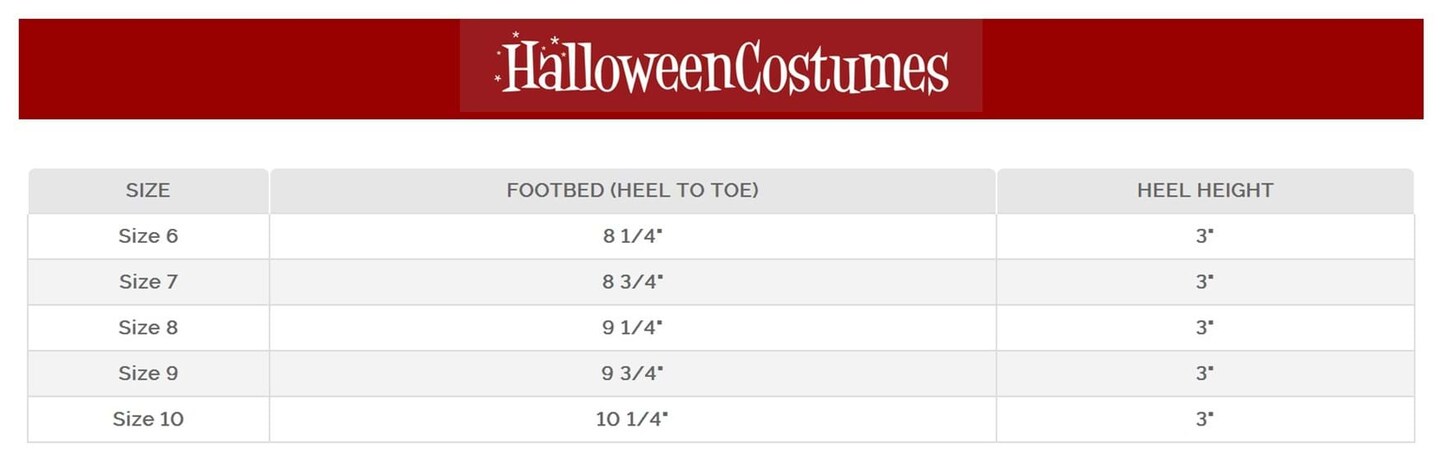Click the Size 8 heel height cell

pyautogui.click(x=1205, y=328)
